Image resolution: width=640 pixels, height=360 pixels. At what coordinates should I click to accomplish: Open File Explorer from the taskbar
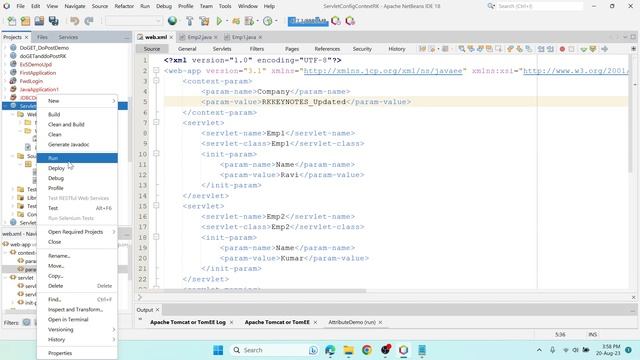[x=349, y=350]
